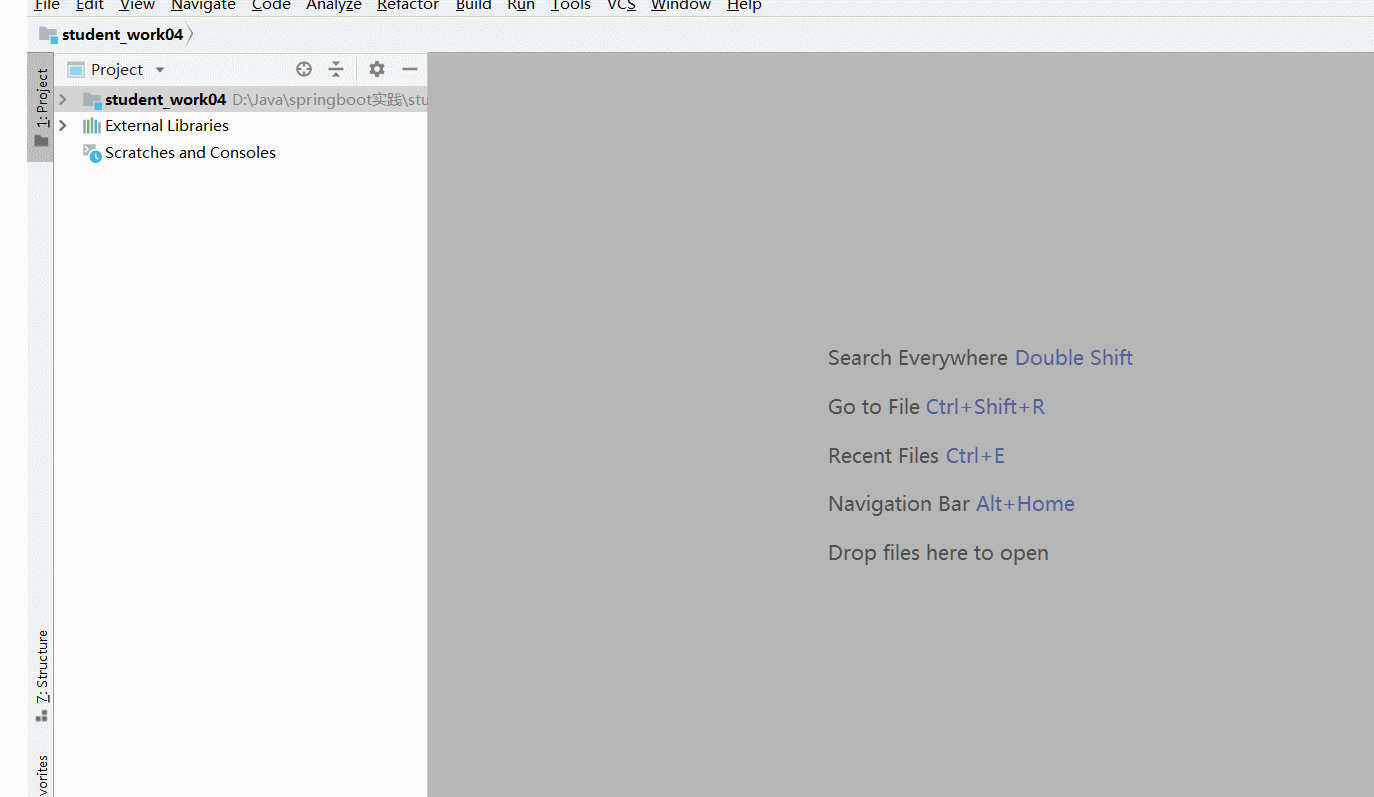The width and height of the screenshot is (1374, 797).
Task: Hide the Project tool window with minus icon
Action: pos(410,69)
